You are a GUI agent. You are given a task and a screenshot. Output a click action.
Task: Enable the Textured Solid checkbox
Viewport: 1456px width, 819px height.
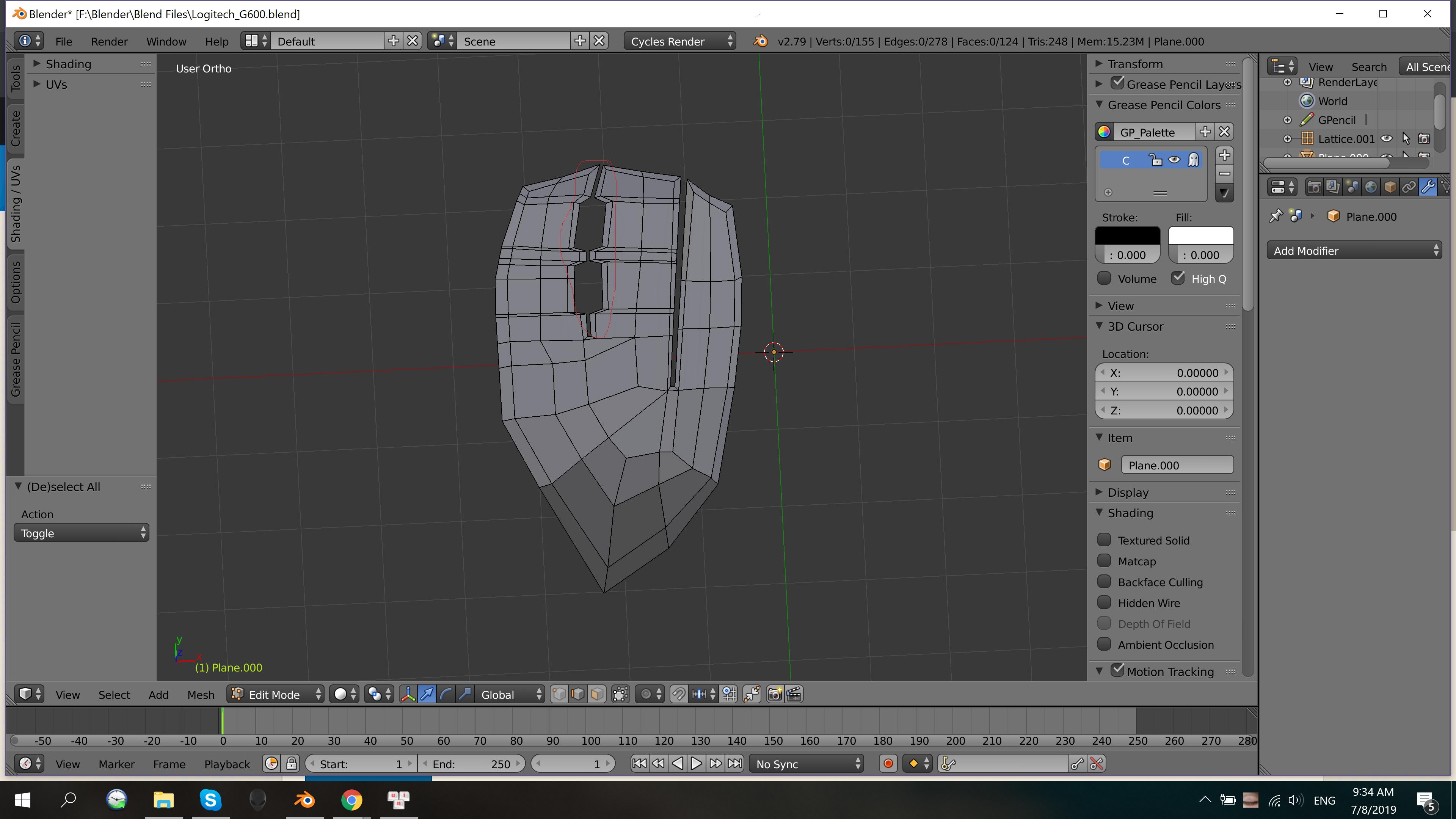[1105, 540]
